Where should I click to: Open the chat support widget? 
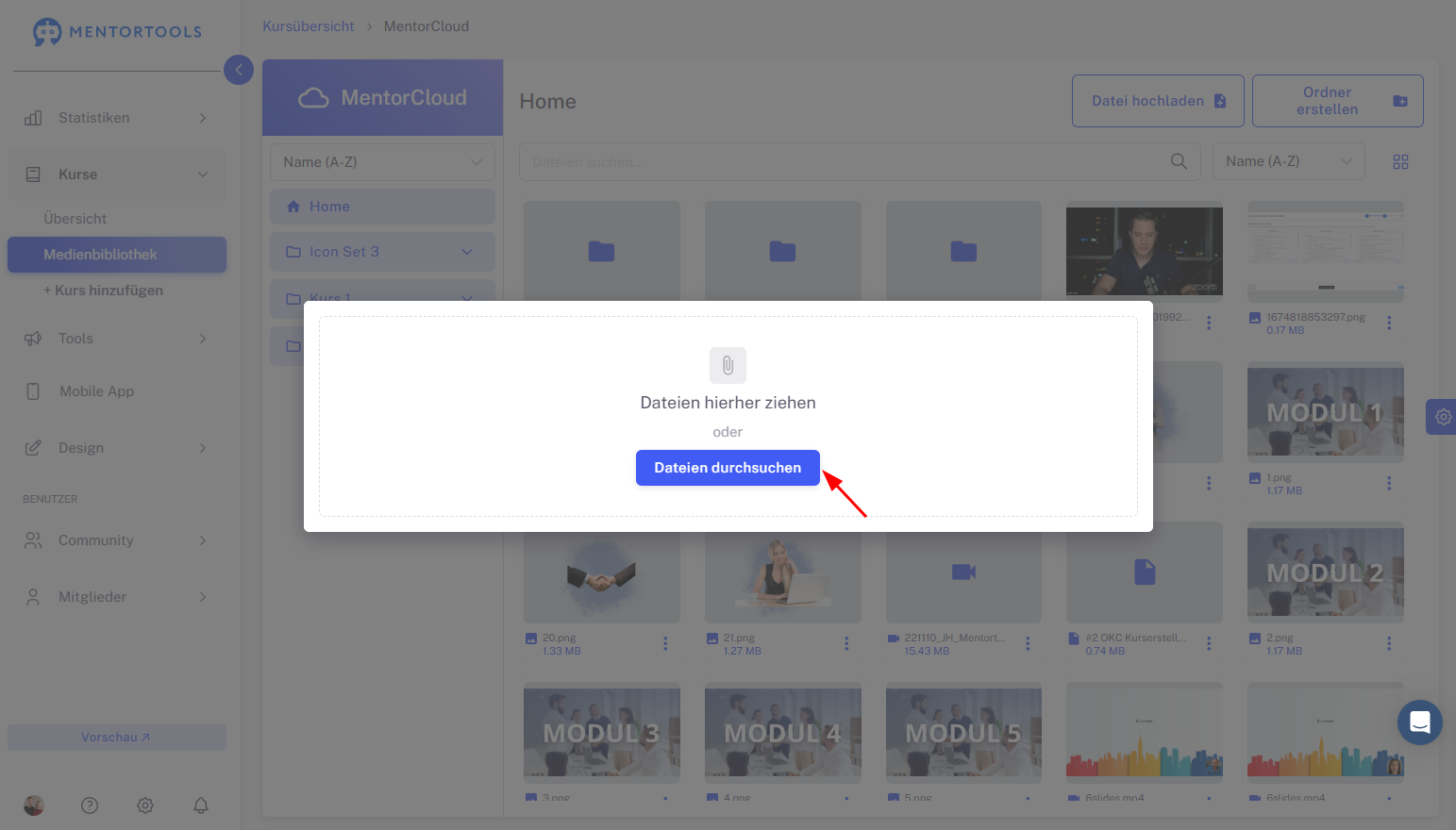click(x=1420, y=722)
